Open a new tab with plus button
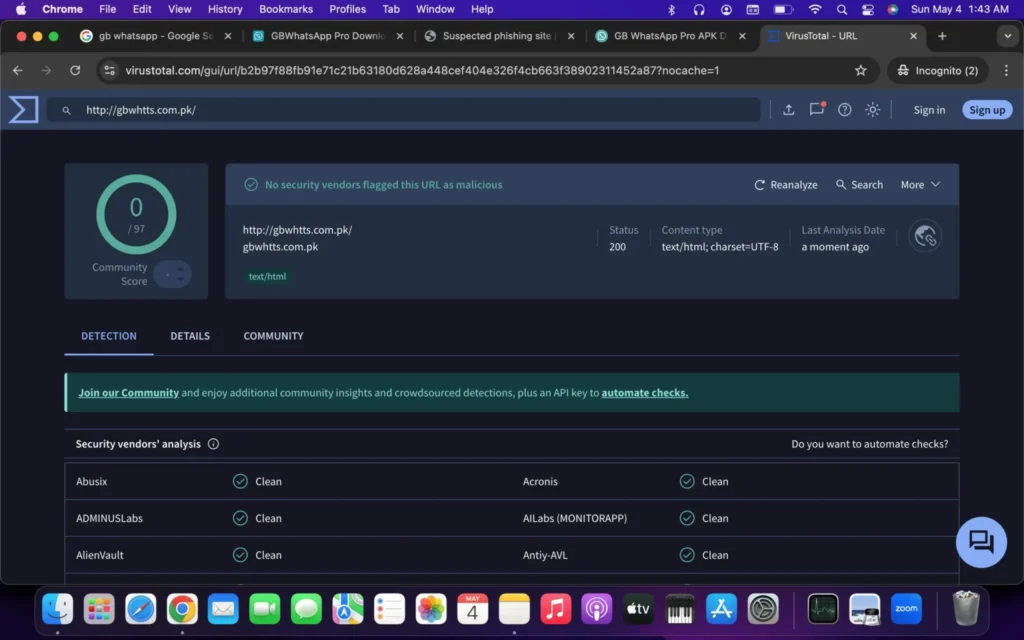 point(942,37)
